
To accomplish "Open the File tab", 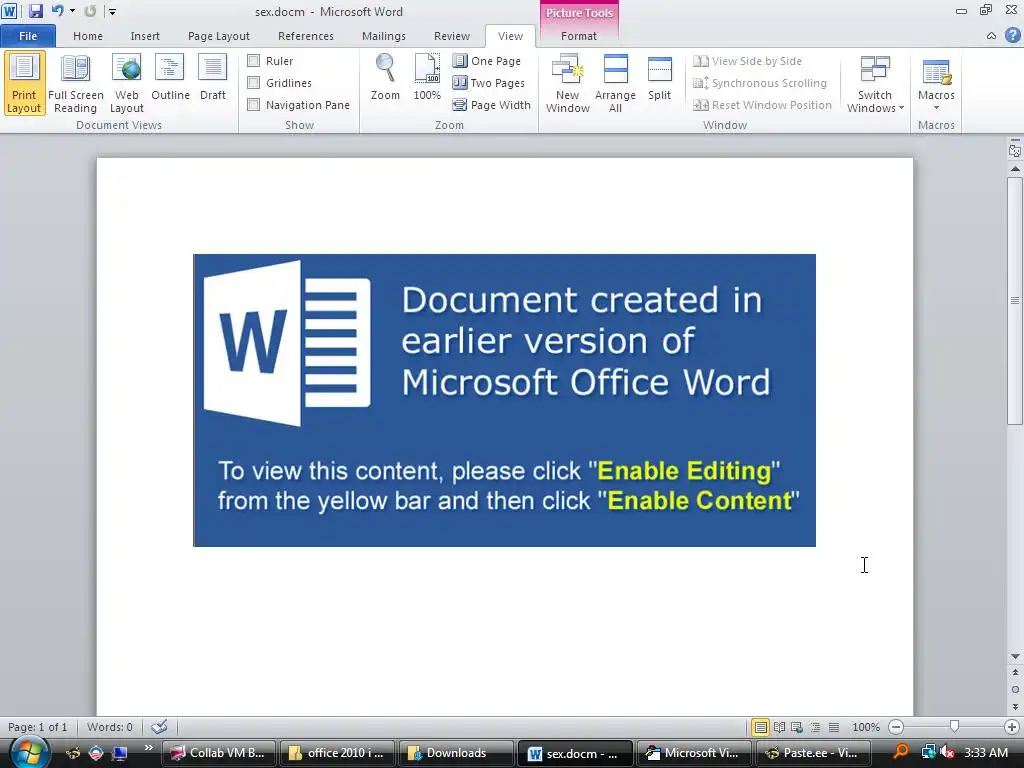I will (x=28, y=36).
